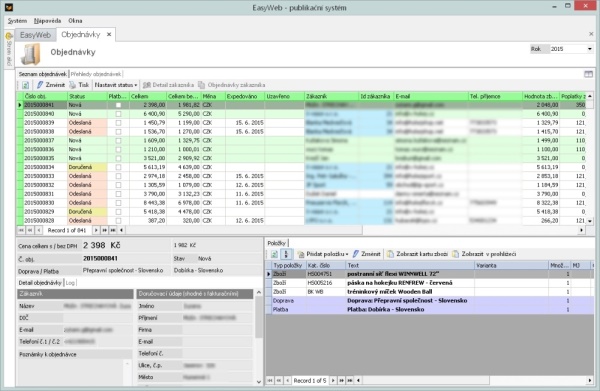Tick payment checkbox for order 2015000830
The image size is (600, 391).
118,203
